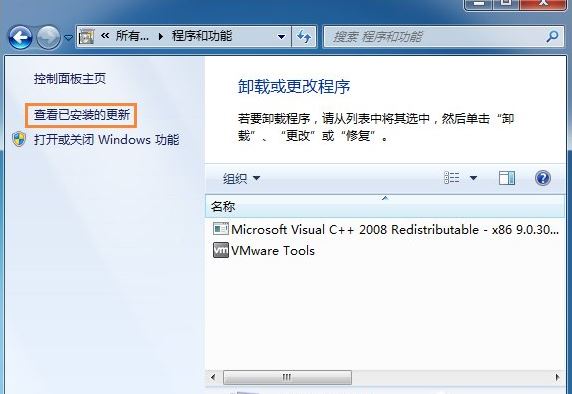Viewport: 572px width, 394px height.
Task: Open the 组织 menu
Action: [241, 178]
